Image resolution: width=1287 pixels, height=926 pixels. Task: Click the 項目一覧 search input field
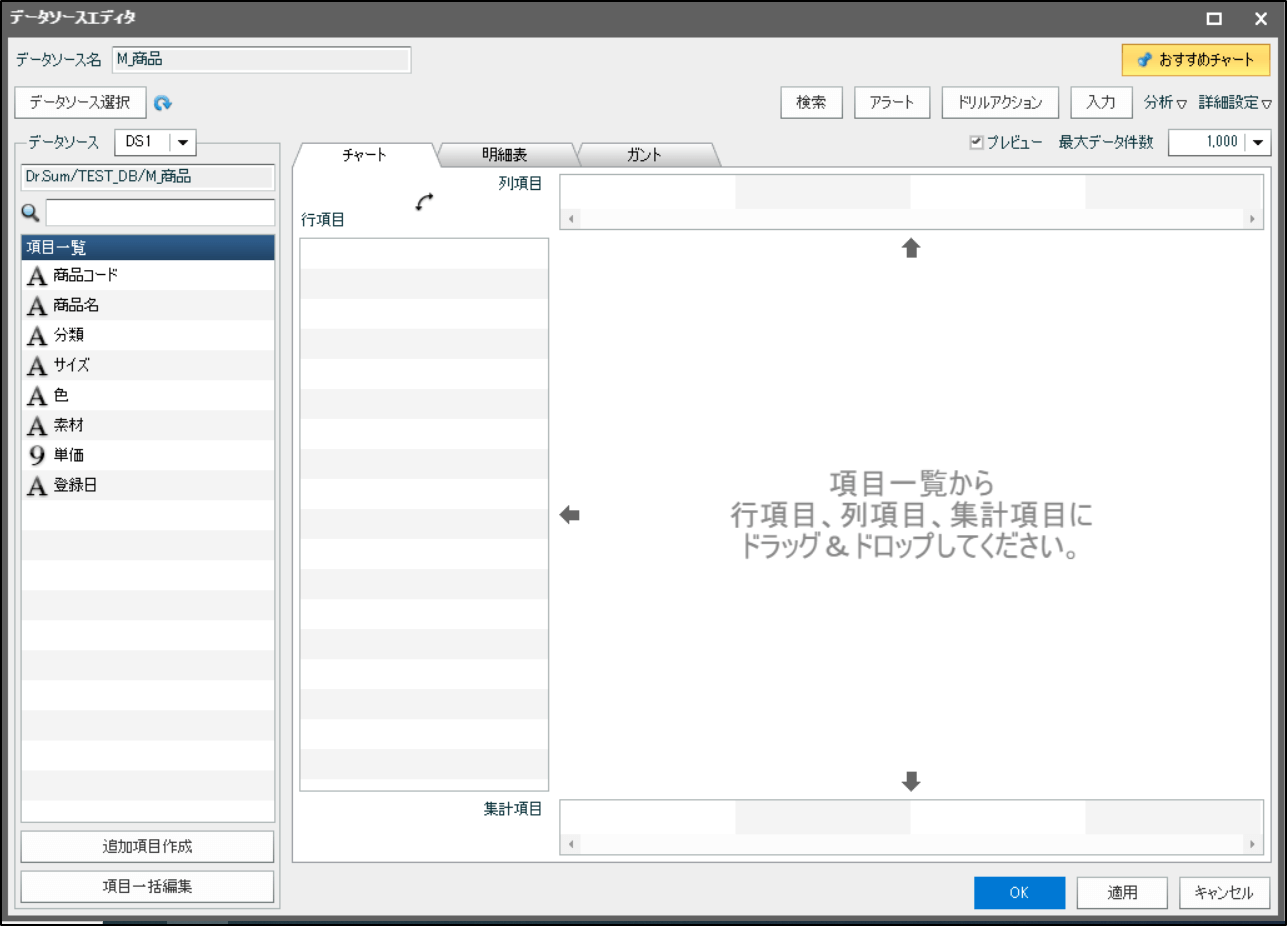(x=160, y=212)
